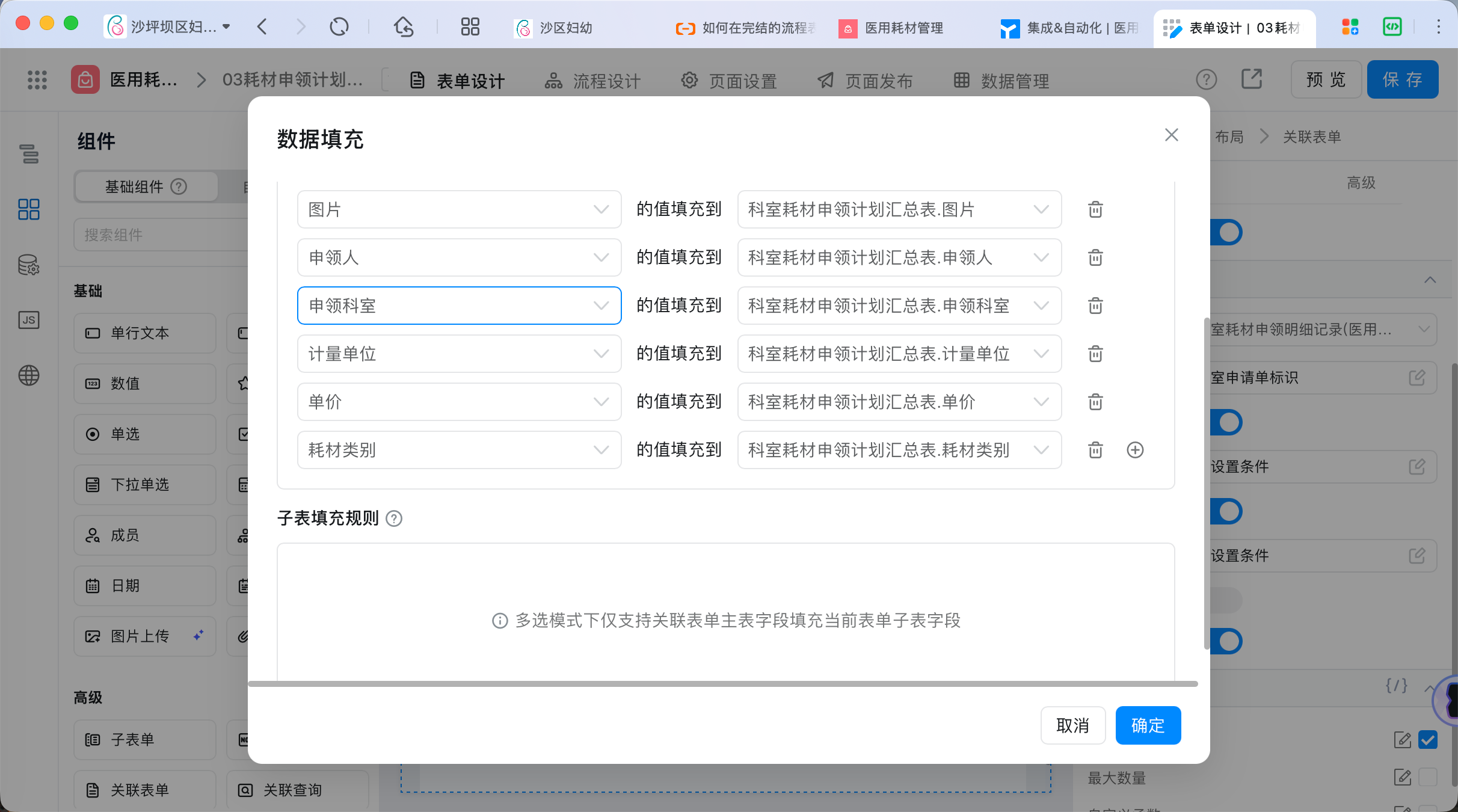Screen dimensions: 1458x812
Task: Delete the 申领科室 fill rule row
Action: click(1095, 306)
